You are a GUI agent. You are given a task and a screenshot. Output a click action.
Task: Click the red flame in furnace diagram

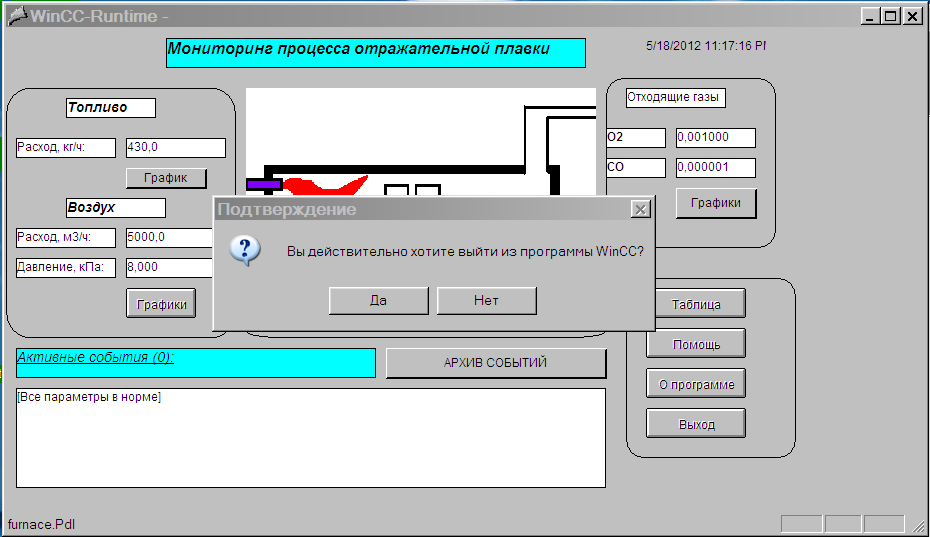325,185
